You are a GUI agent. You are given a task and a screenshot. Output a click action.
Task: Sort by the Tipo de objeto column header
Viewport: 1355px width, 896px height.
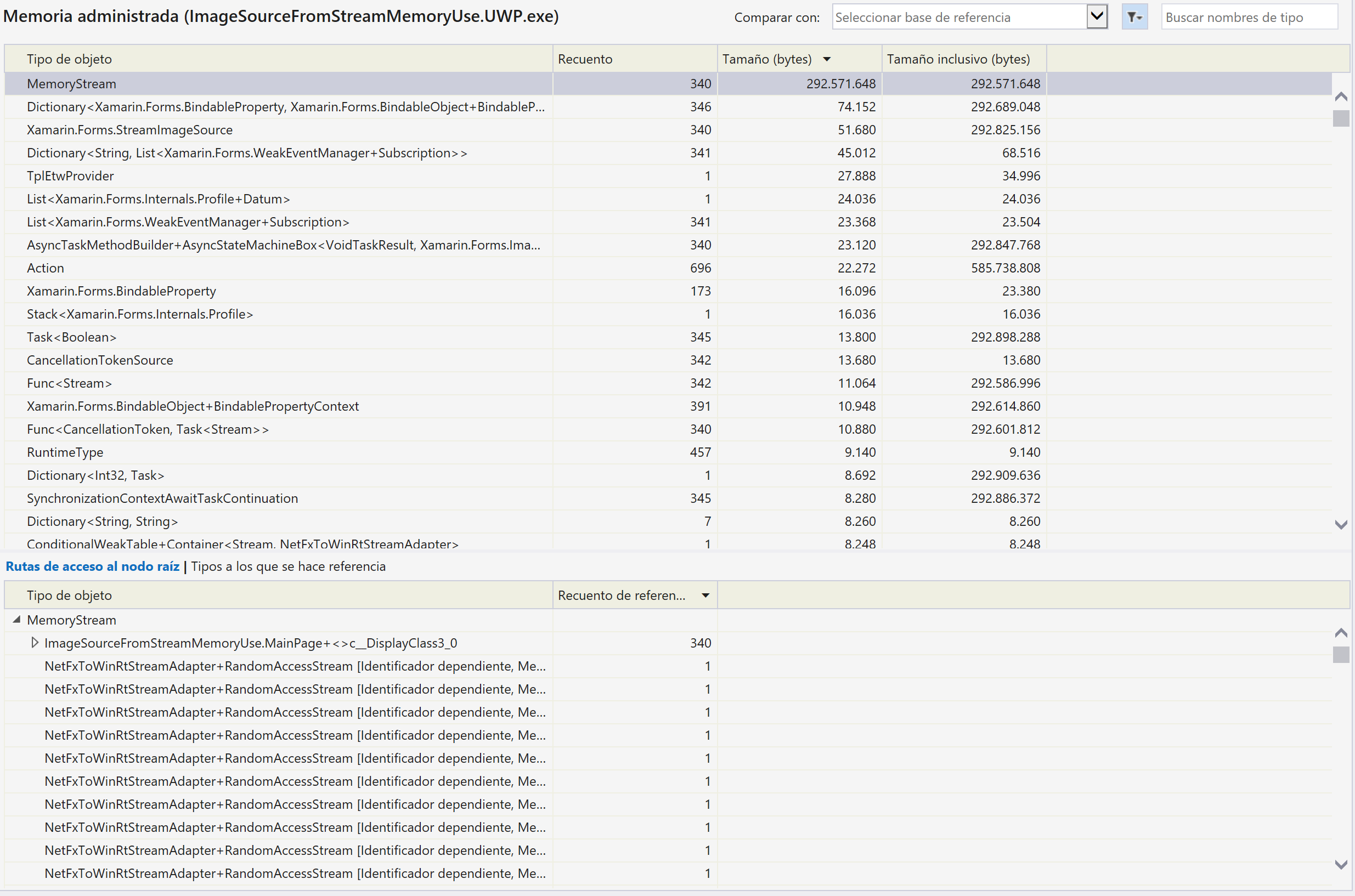(68, 59)
